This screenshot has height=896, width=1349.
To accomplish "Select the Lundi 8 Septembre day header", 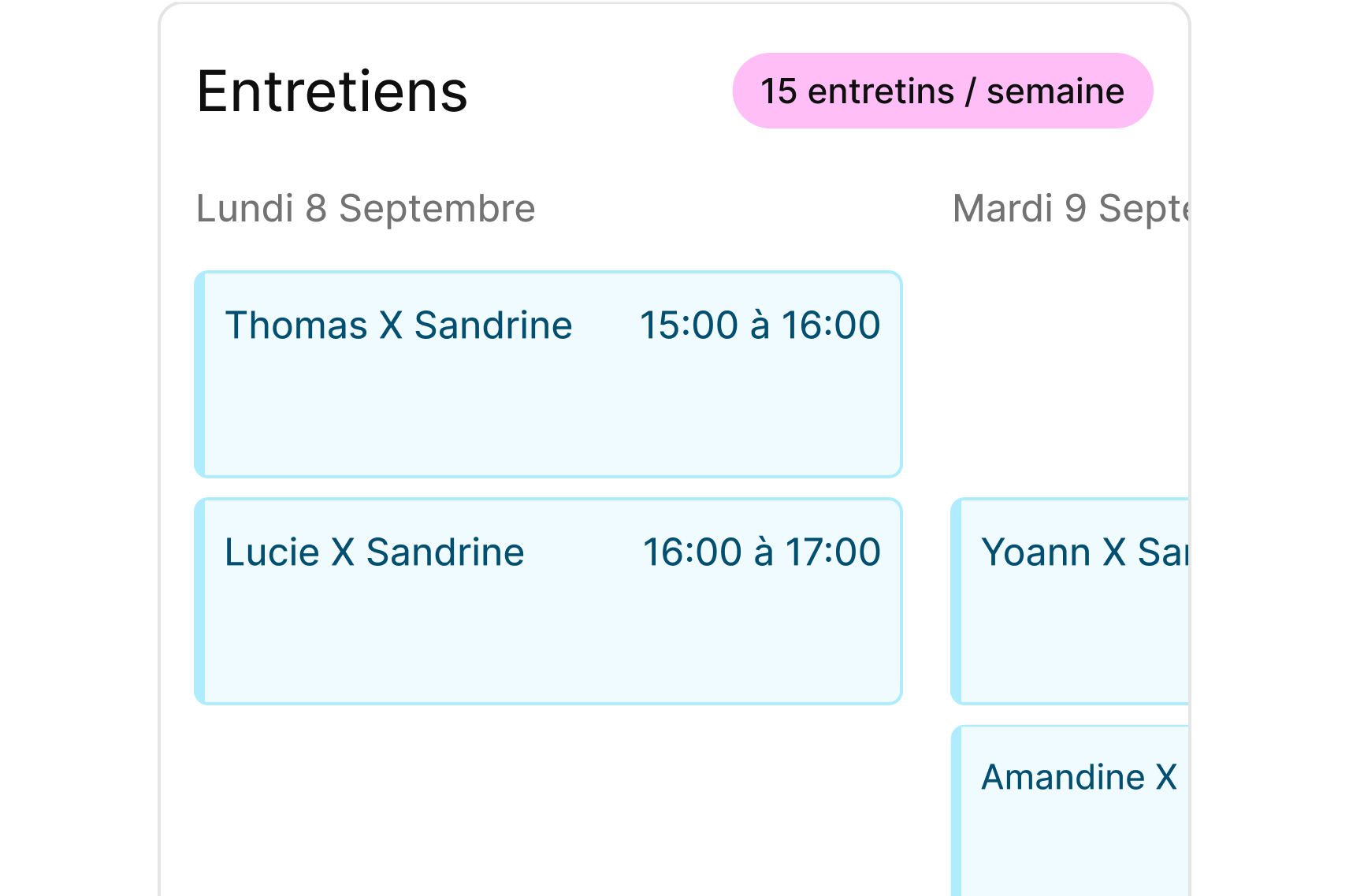I will pos(366,209).
